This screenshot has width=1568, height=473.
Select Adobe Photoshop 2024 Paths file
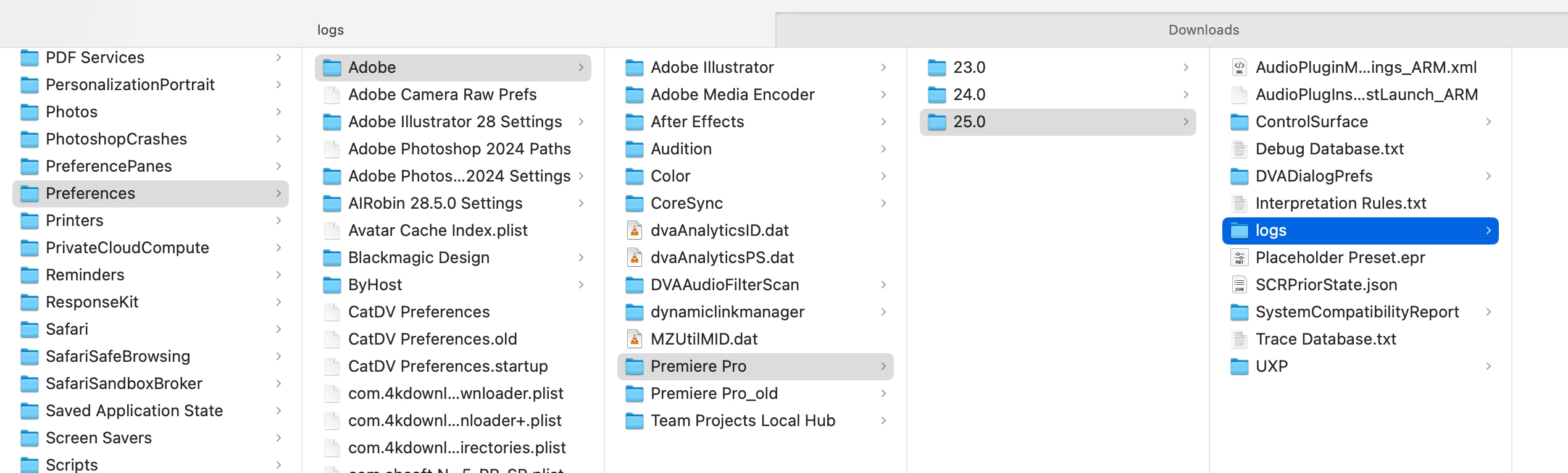coord(453,149)
